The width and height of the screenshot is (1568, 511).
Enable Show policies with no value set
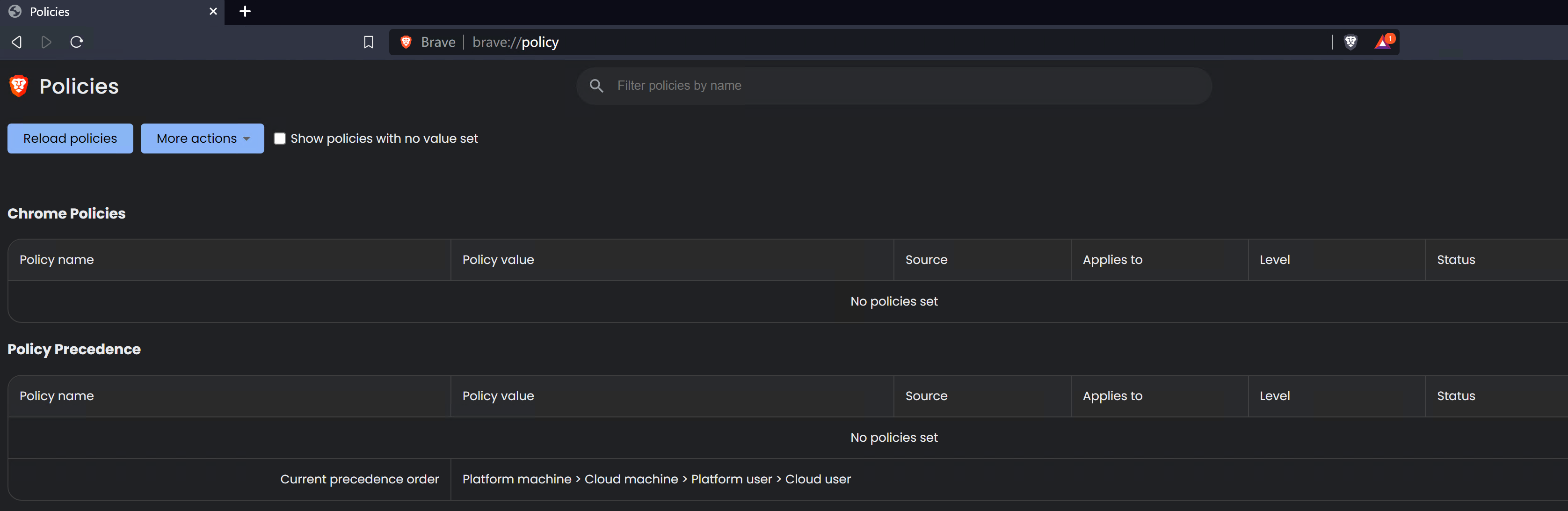click(x=279, y=138)
